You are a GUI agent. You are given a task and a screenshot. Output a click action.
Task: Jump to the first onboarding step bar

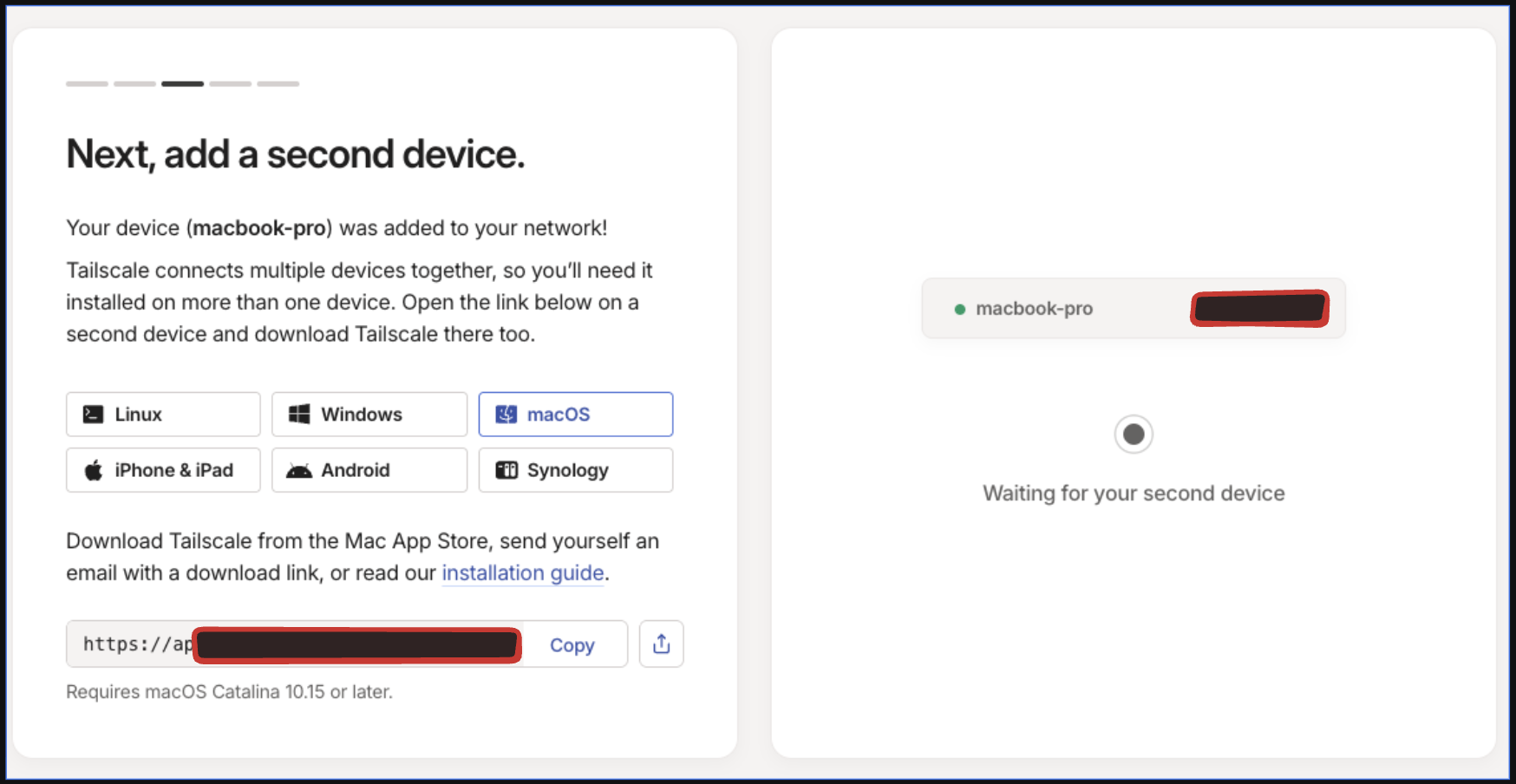[87, 84]
